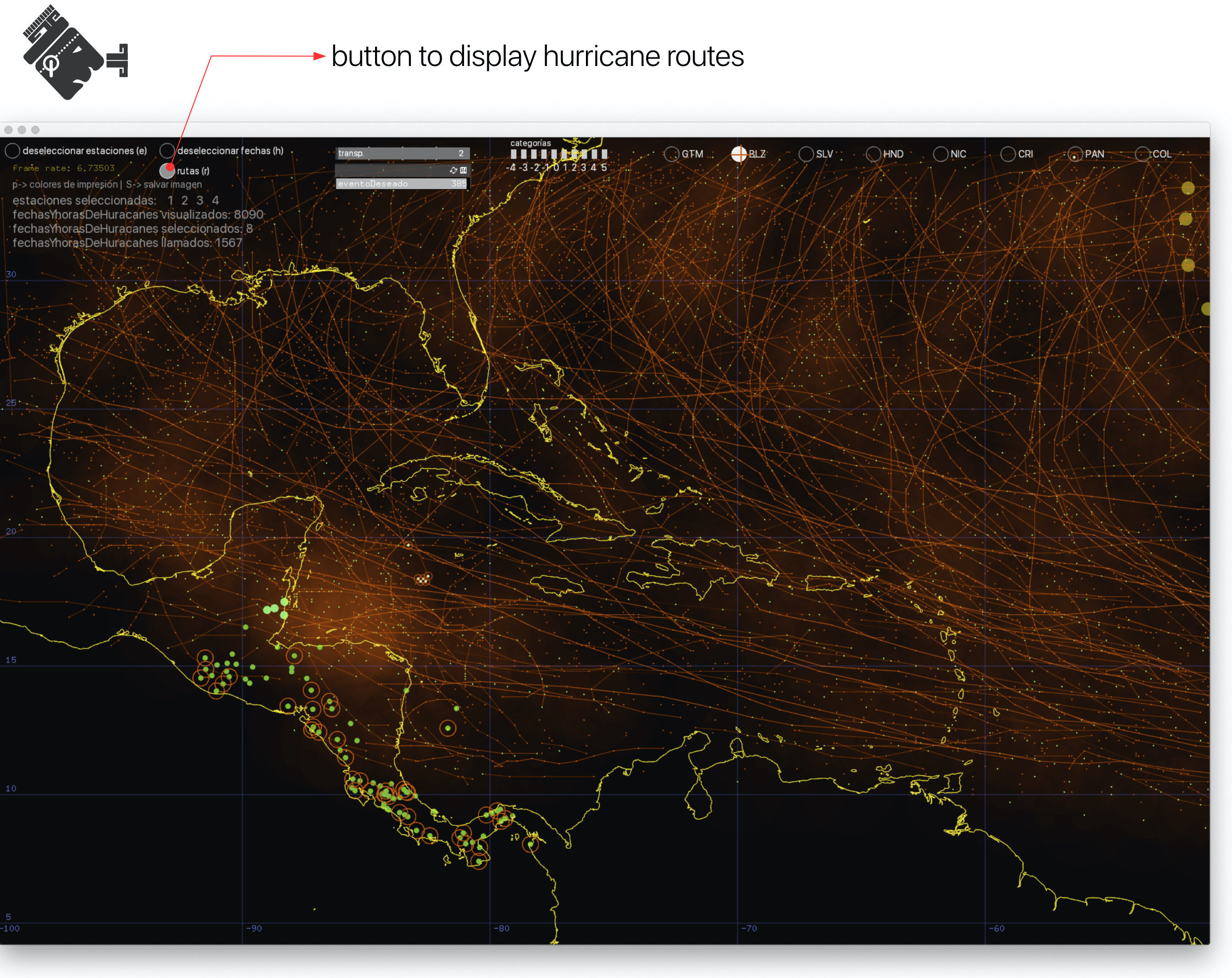This screenshot has height=978, width=1232.
Task: Toggle category -4 filter box
Action: [514, 154]
